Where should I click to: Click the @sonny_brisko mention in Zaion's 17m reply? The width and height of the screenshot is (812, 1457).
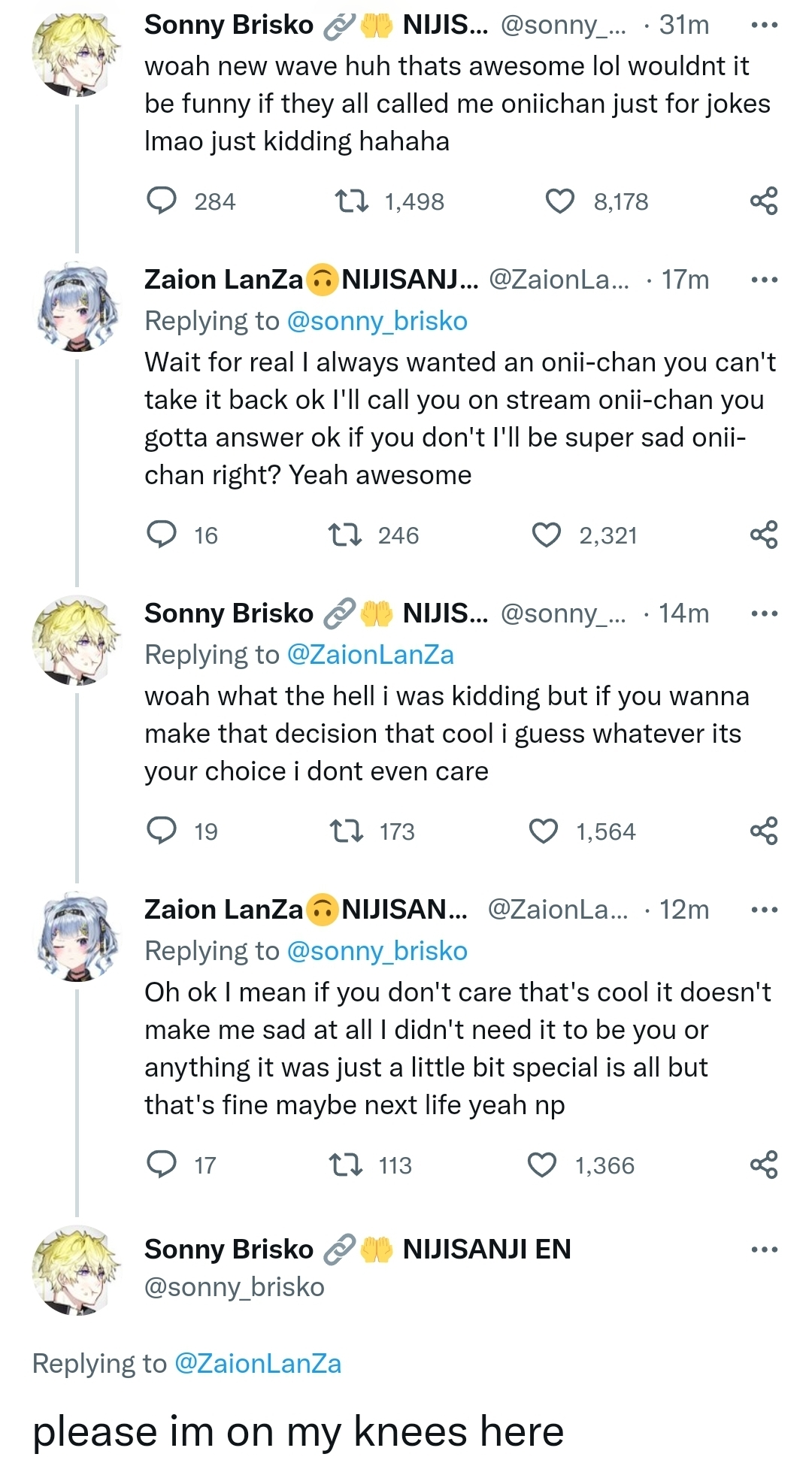pos(377,321)
